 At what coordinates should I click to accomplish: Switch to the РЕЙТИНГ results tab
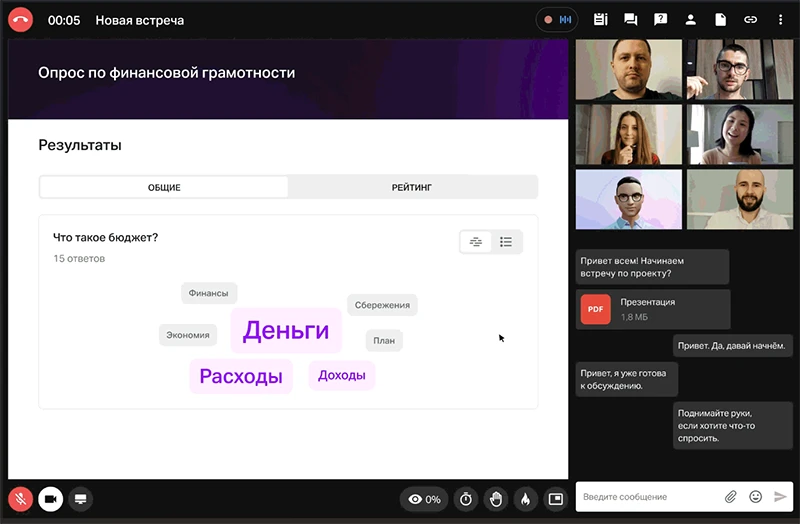tap(412, 187)
